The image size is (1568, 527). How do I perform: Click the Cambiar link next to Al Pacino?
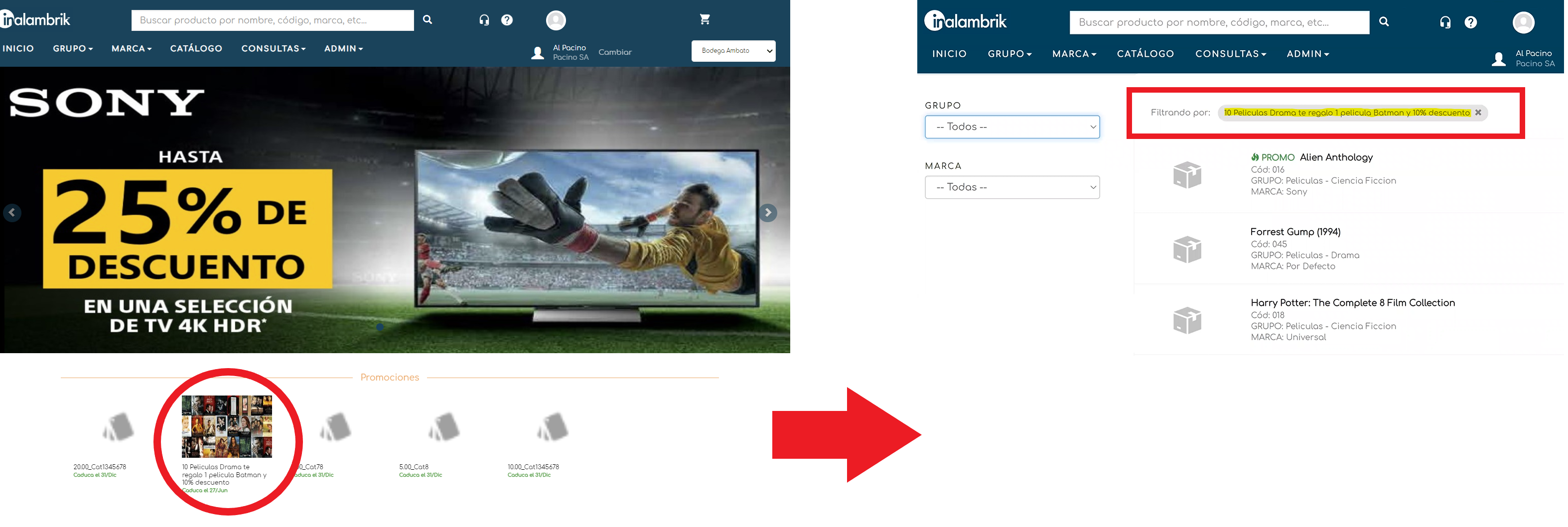tap(615, 52)
